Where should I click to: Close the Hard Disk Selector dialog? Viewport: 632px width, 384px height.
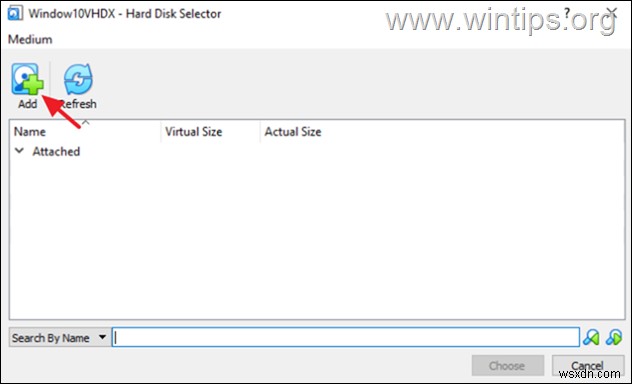click(x=612, y=13)
